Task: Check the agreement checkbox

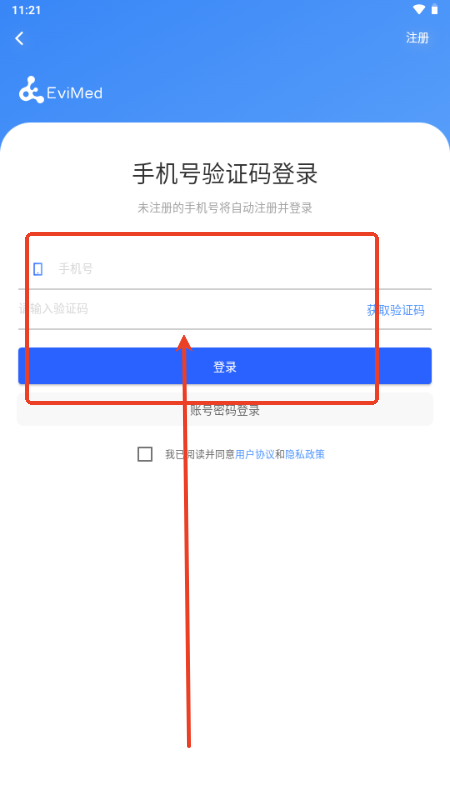Action: tap(145, 454)
